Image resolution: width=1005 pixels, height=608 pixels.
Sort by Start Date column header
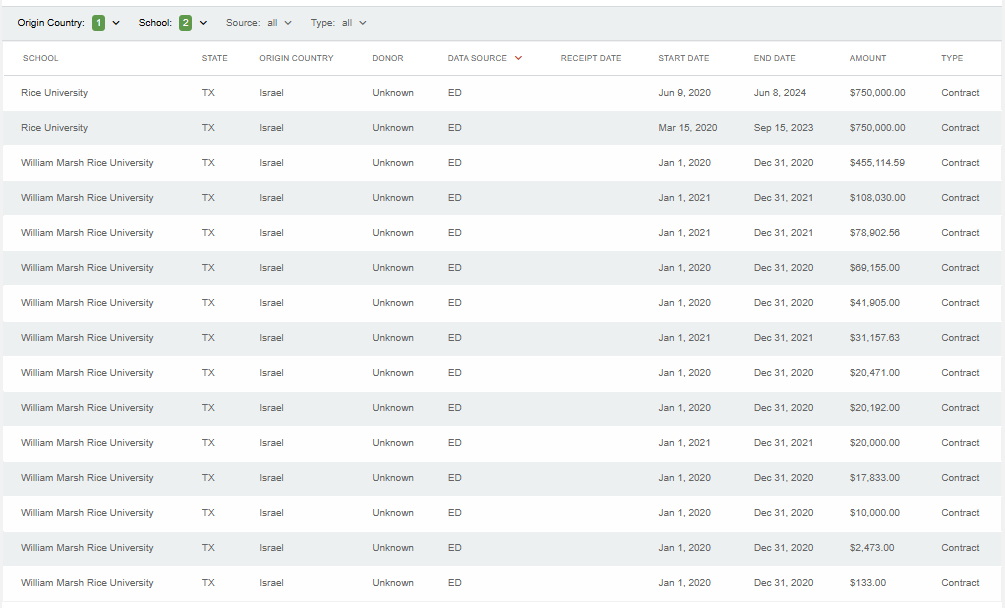[x=684, y=58]
